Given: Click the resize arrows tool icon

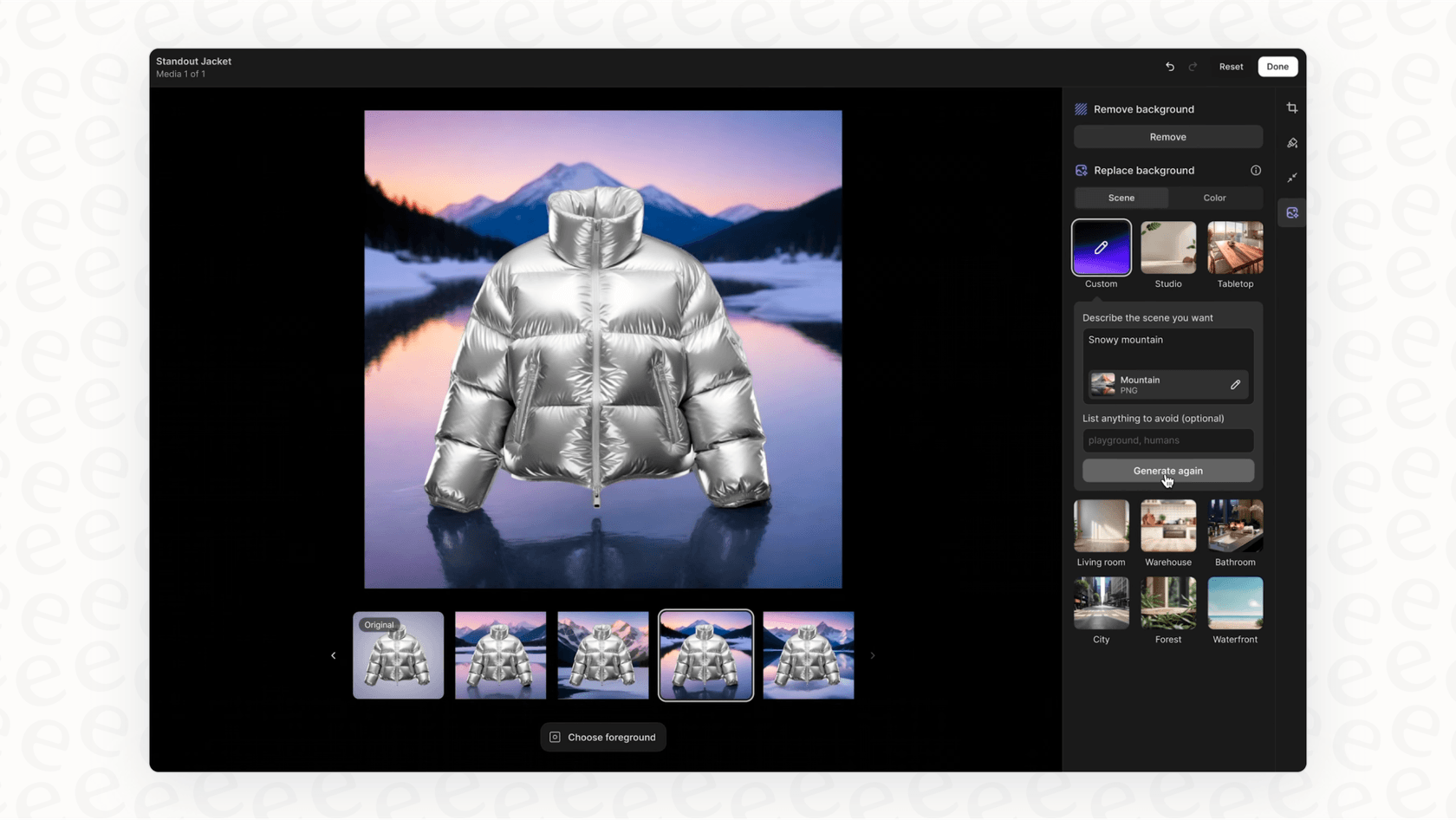Looking at the screenshot, I should [x=1291, y=178].
